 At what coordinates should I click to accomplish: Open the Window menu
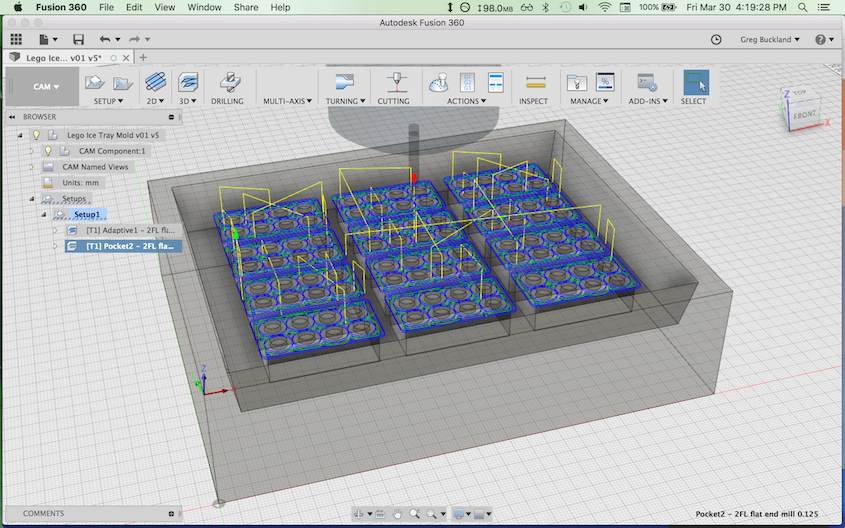tap(204, 7)
